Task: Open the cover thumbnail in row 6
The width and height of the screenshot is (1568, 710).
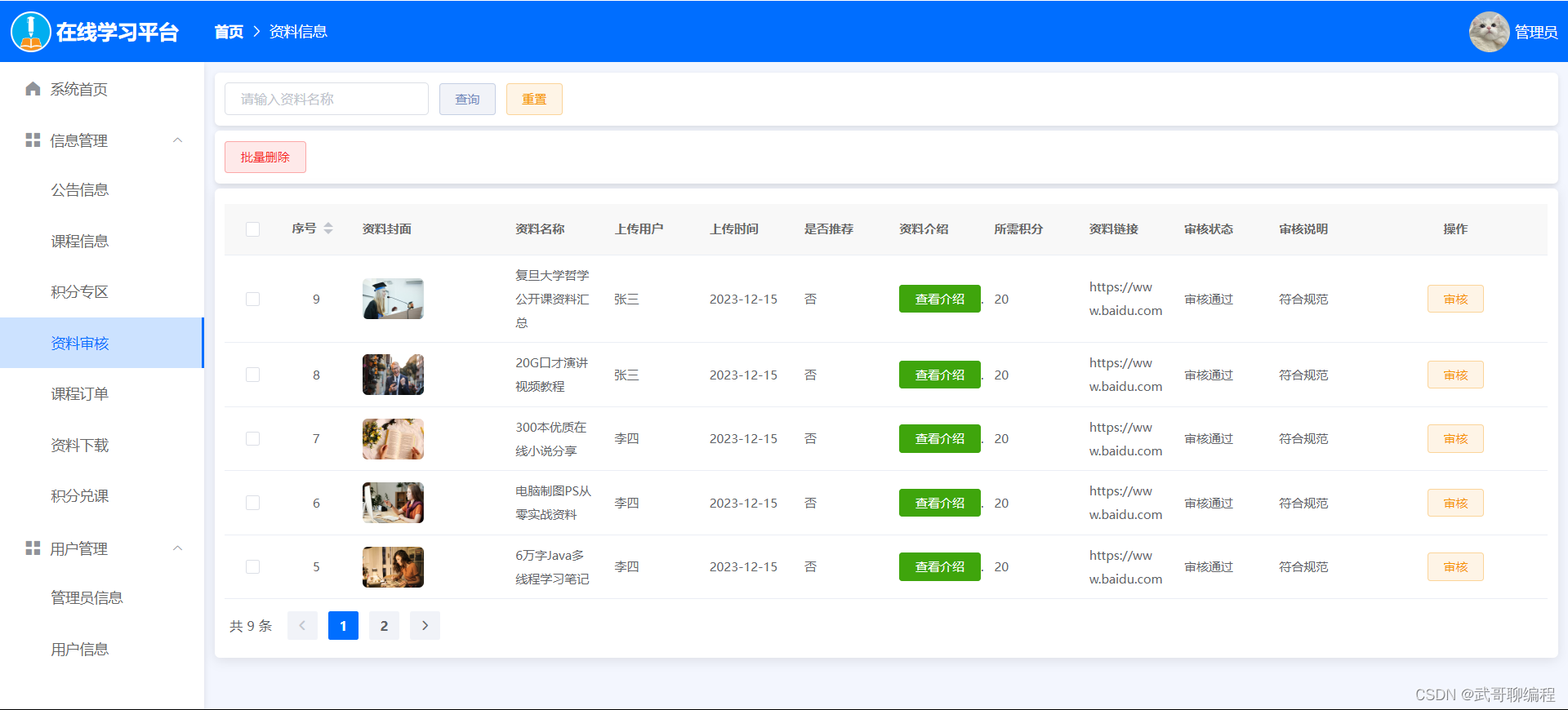Action: click(393, 503)
